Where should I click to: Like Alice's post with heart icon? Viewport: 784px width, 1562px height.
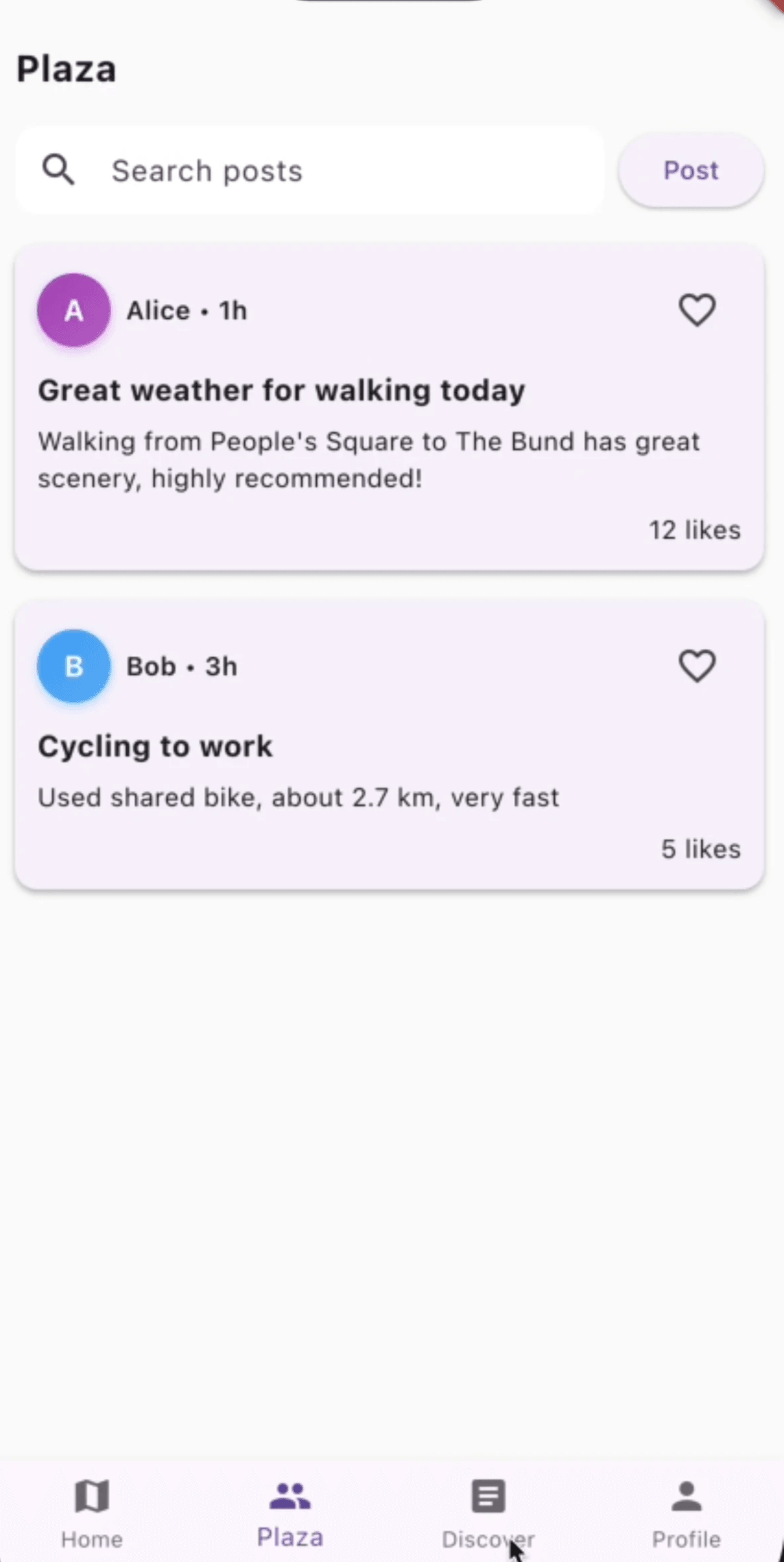697,310
